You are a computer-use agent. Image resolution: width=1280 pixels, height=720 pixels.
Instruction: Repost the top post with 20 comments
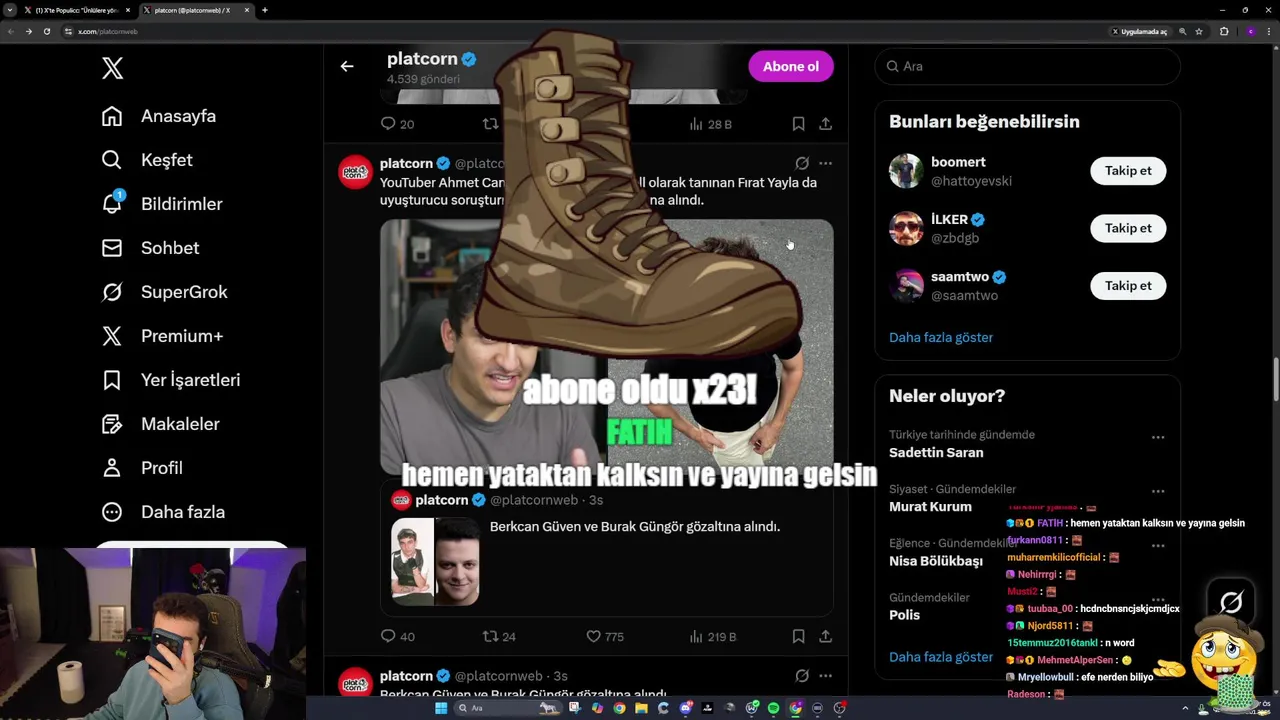tap(491, 124)
